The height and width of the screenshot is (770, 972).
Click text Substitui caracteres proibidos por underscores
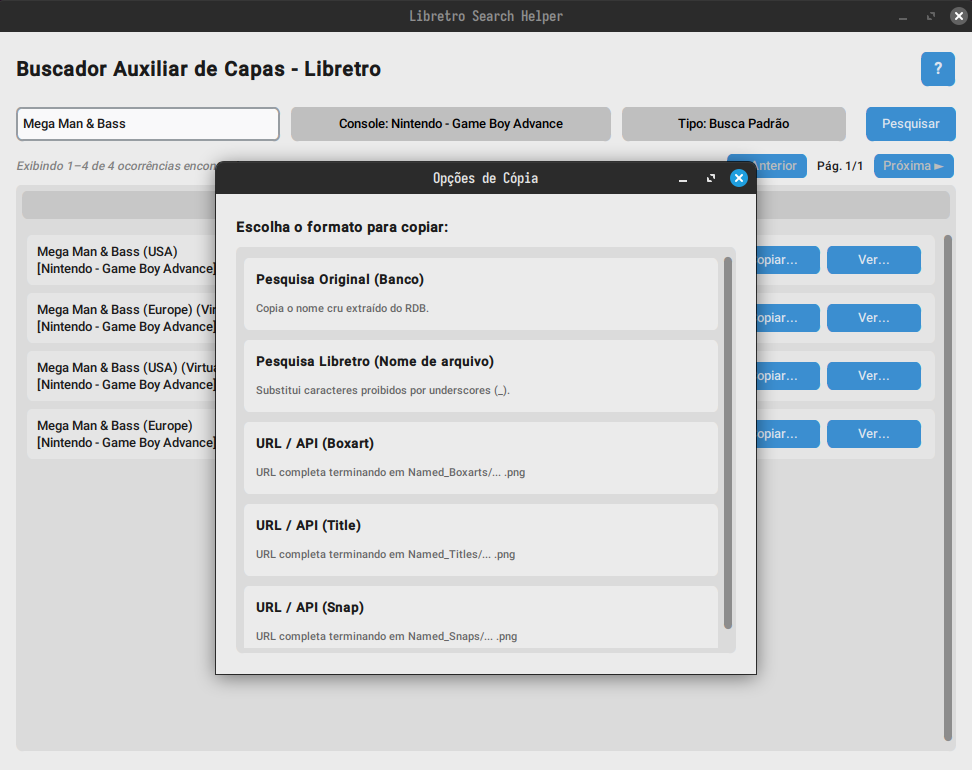(382, 390)
